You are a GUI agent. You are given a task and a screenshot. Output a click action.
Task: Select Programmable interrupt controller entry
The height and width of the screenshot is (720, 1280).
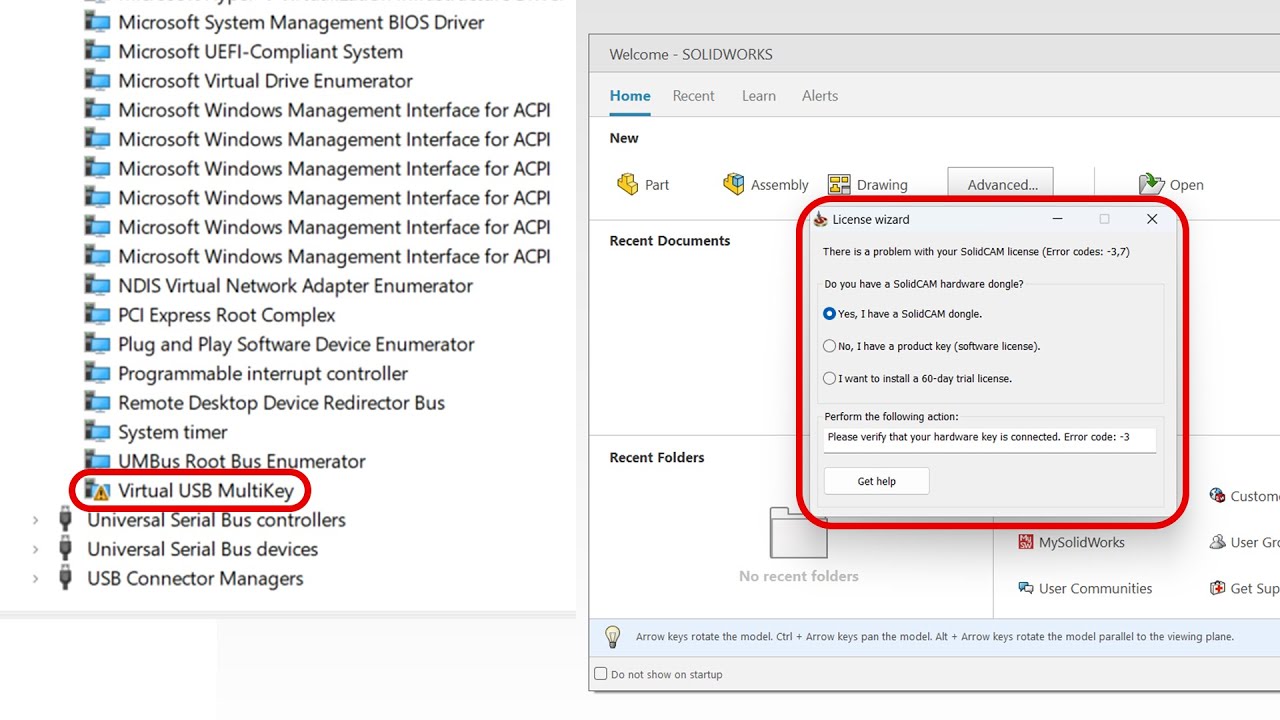tap(263, 373)
